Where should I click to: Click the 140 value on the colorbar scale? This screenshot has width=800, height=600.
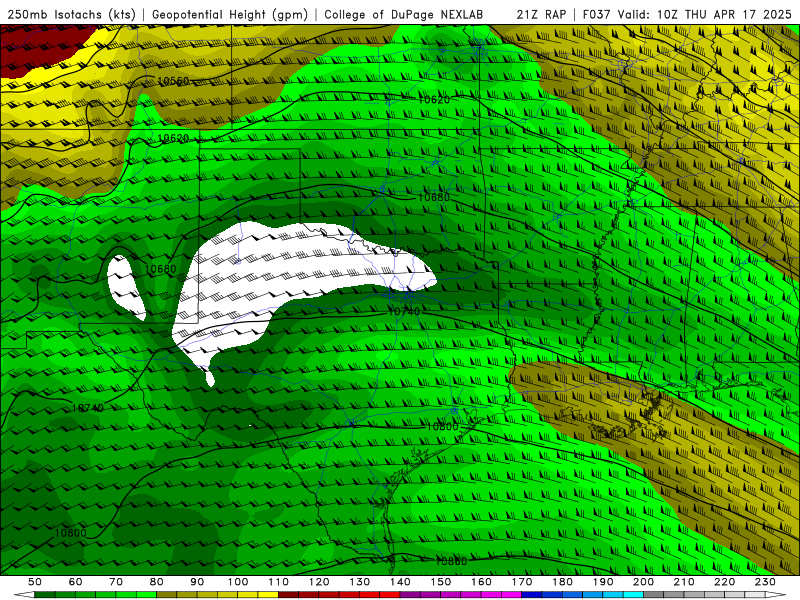click(x=400, y=582)
